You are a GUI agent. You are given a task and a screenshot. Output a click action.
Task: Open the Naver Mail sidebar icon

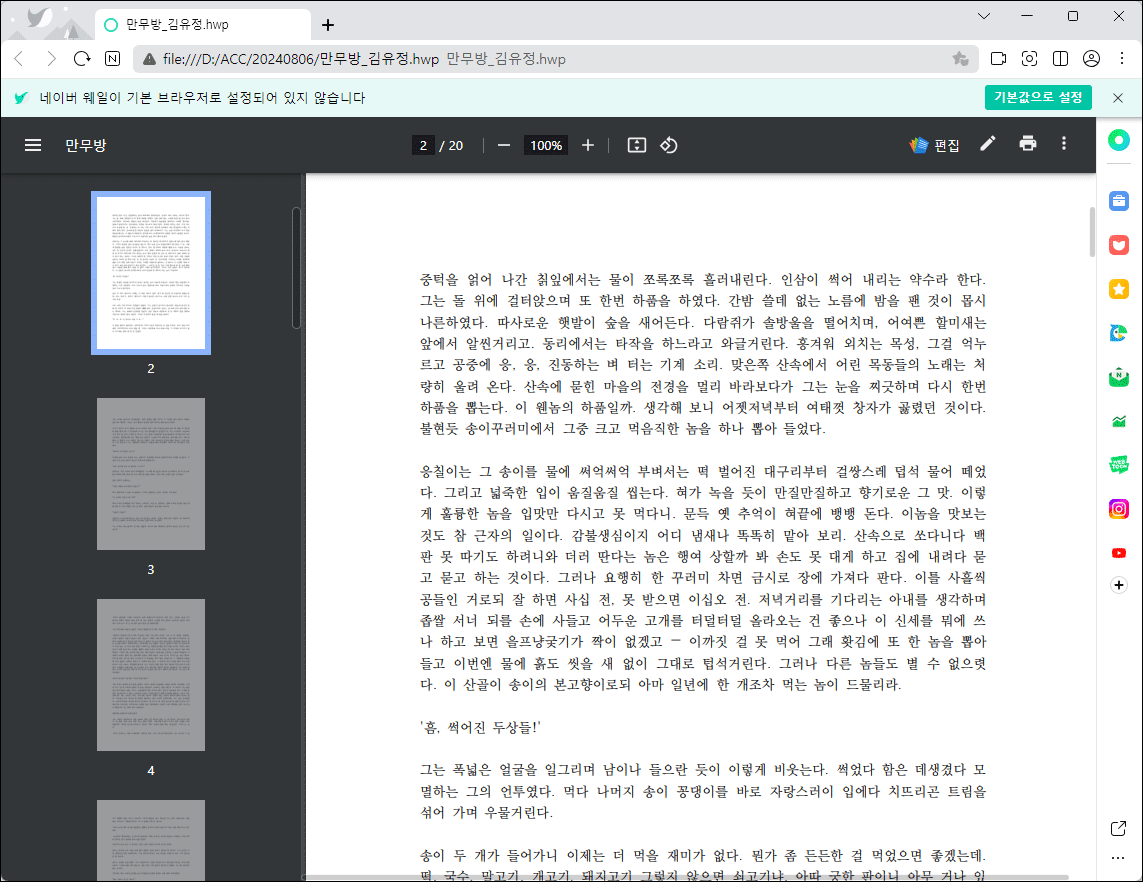click(x=1118, y=377)
